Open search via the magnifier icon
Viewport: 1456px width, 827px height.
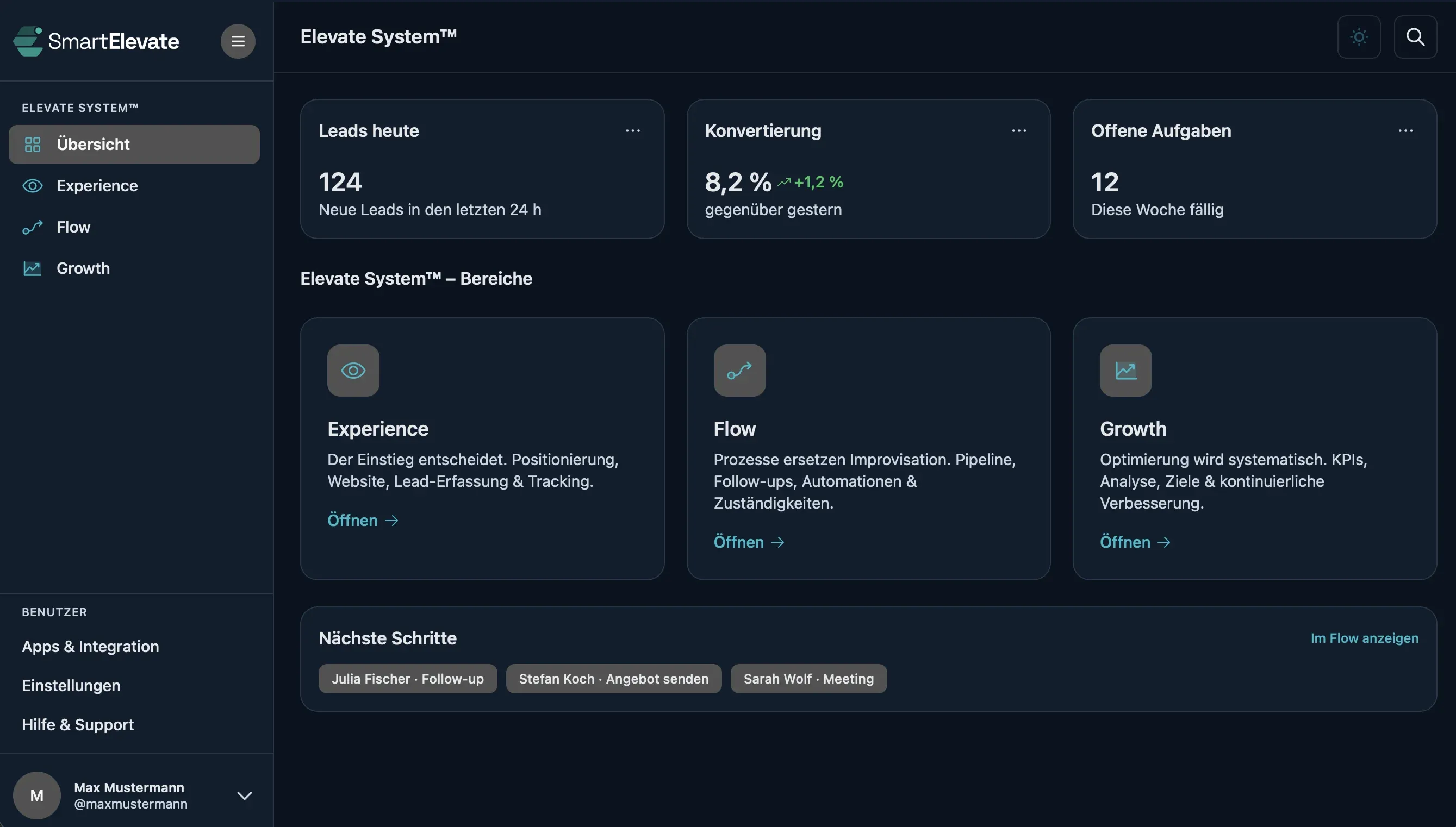click(1415, 36)
